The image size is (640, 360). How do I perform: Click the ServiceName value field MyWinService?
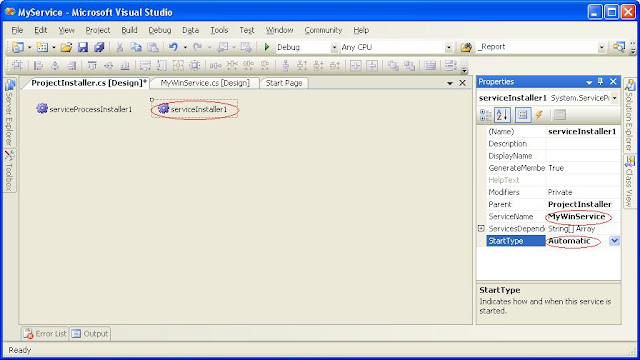pyautogui.click(x=583, y=216)
